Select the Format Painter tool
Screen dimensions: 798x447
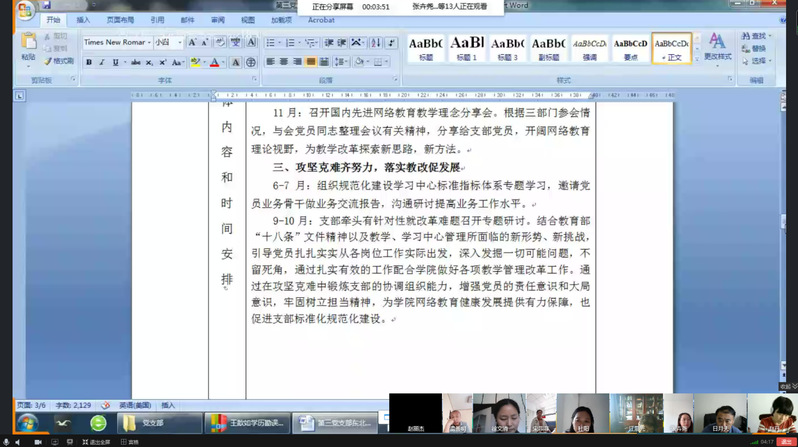(x=60, y=61)
